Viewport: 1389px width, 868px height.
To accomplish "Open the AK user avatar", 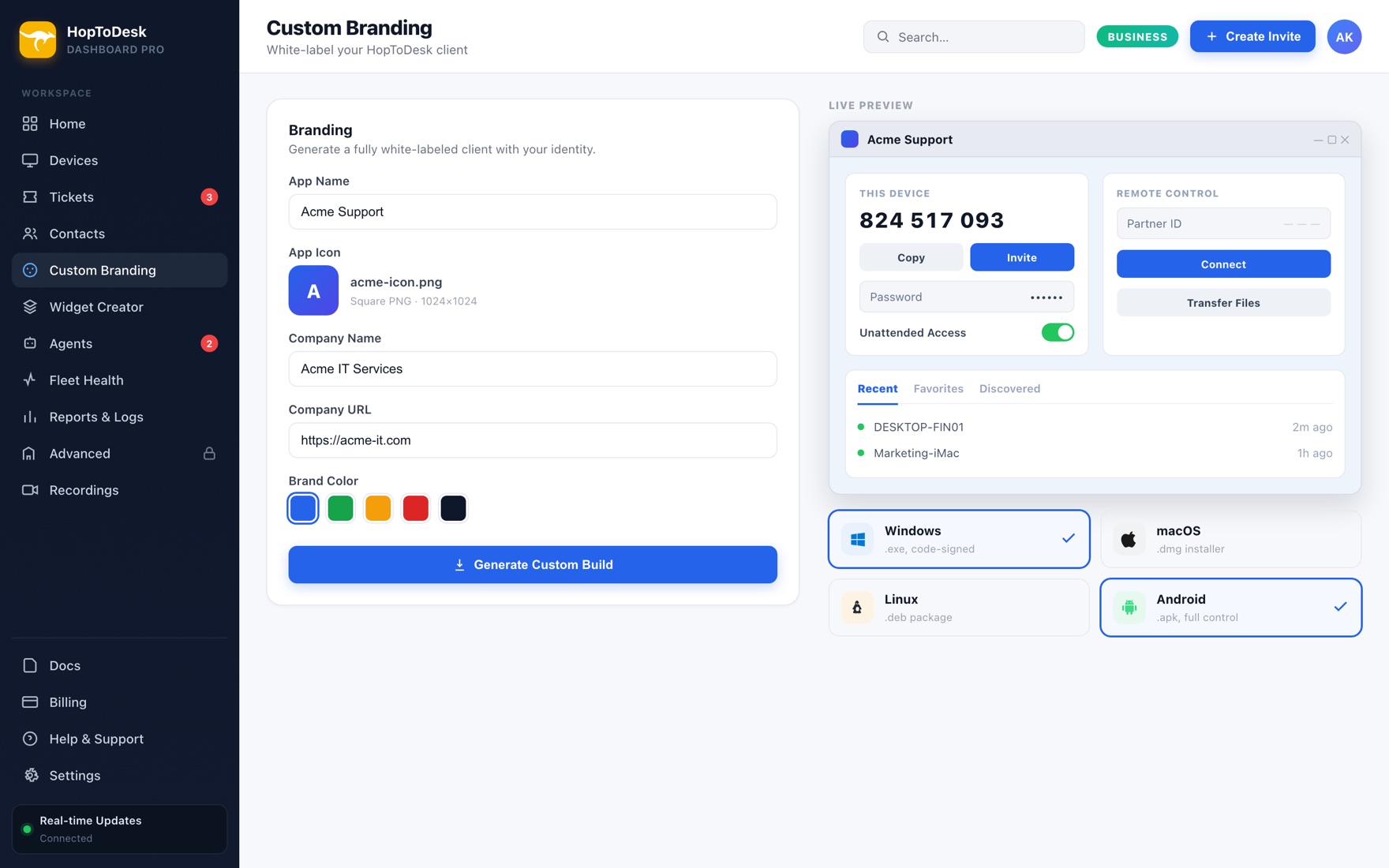I will pos(1344,37).
